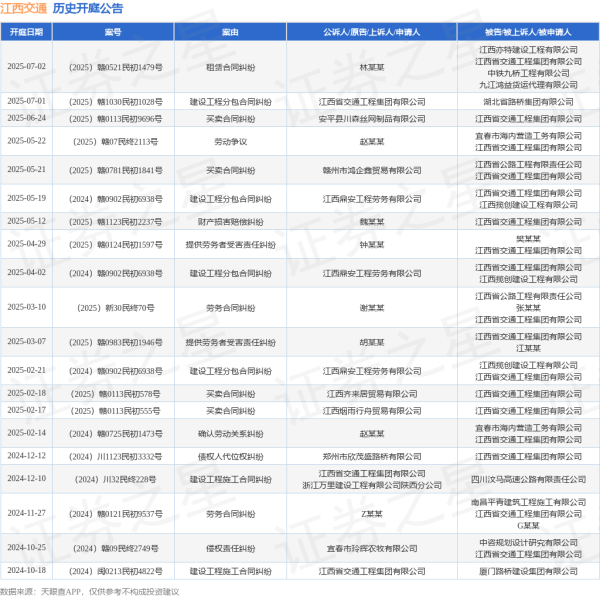600x597 pixels.
Task: Select case number (2025)赣0113民初9696号
Action: 116,119
